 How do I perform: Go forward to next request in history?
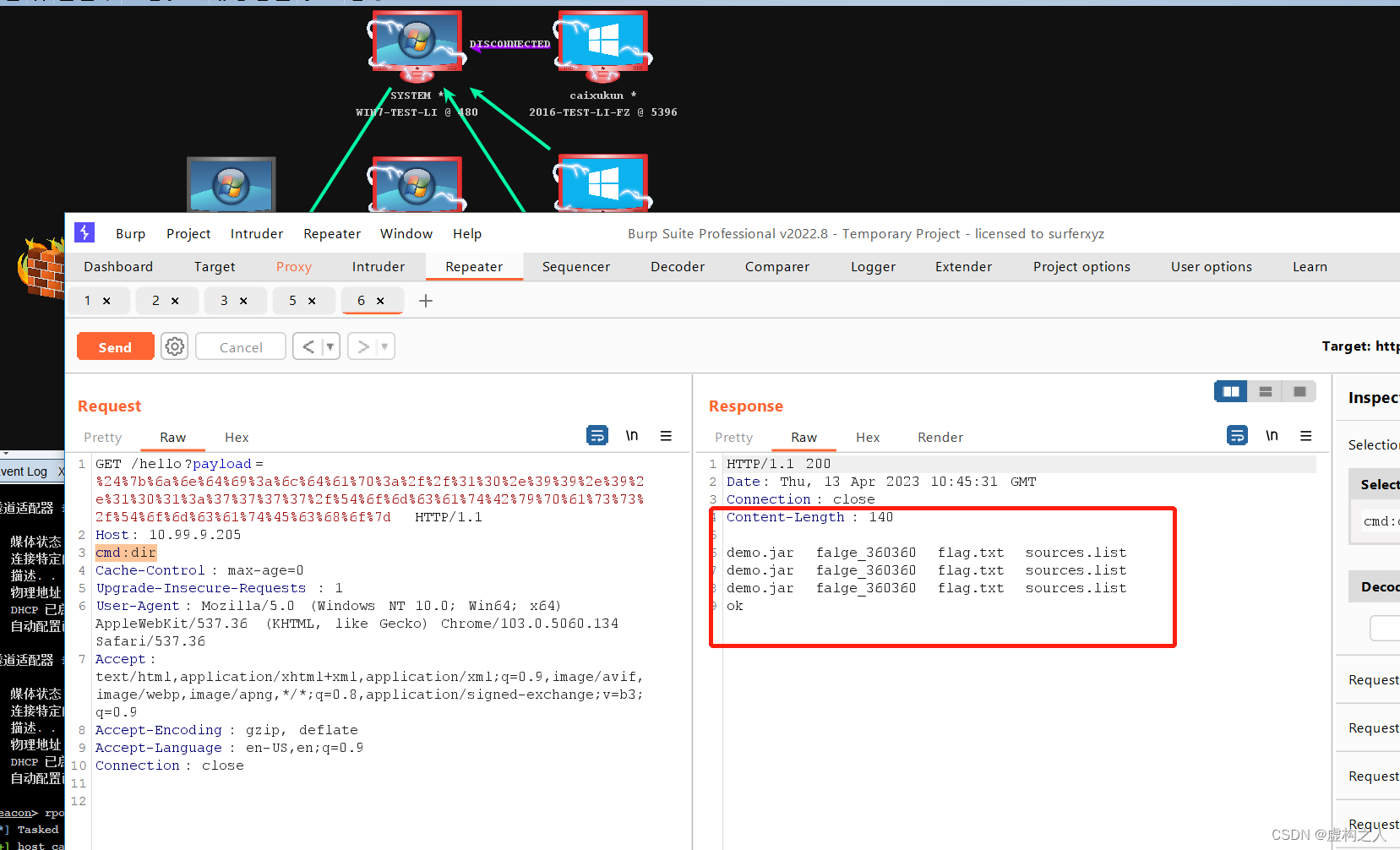(363, 346)
